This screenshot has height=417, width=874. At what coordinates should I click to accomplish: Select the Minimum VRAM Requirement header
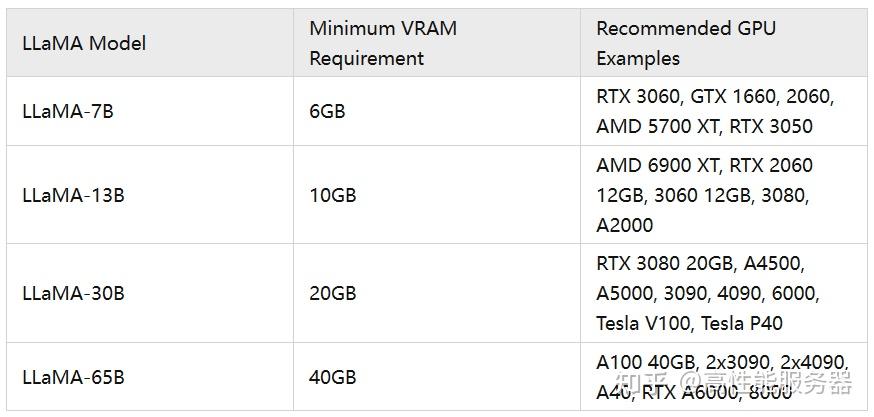click(x=382, y=43)
